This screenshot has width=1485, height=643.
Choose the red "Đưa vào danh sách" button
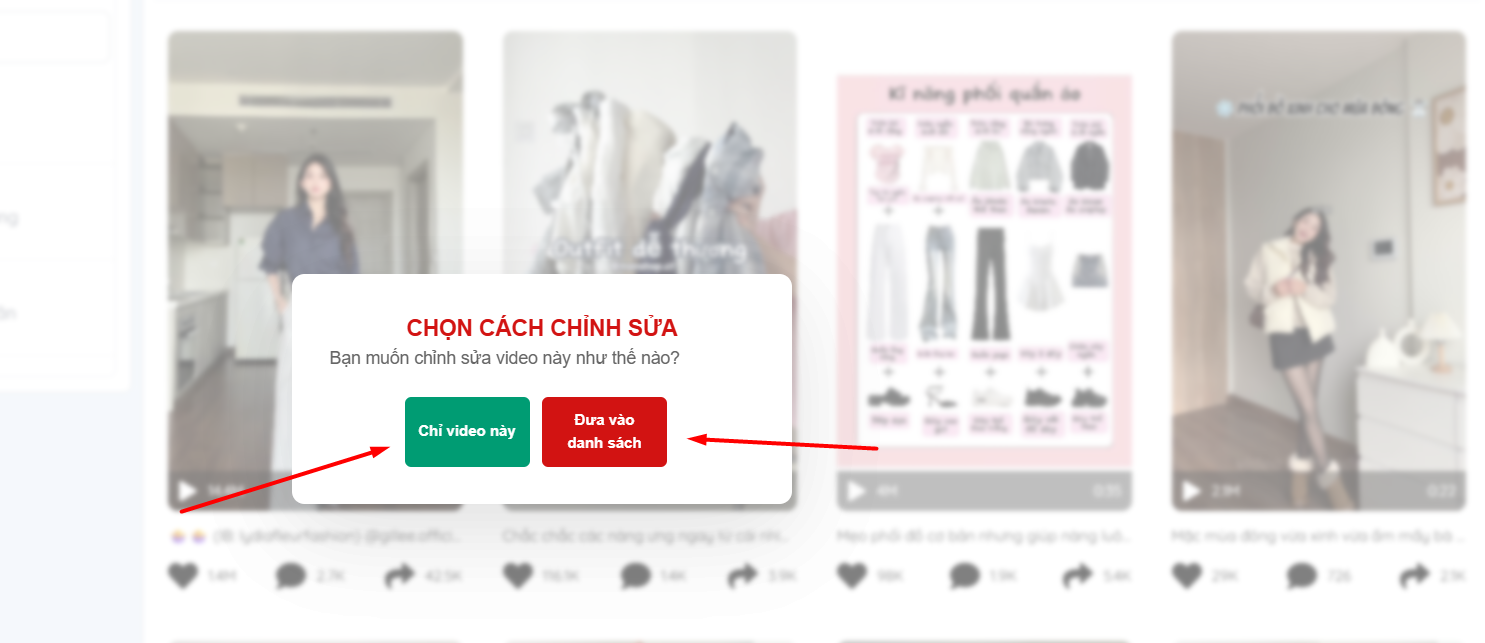[604, 431]
